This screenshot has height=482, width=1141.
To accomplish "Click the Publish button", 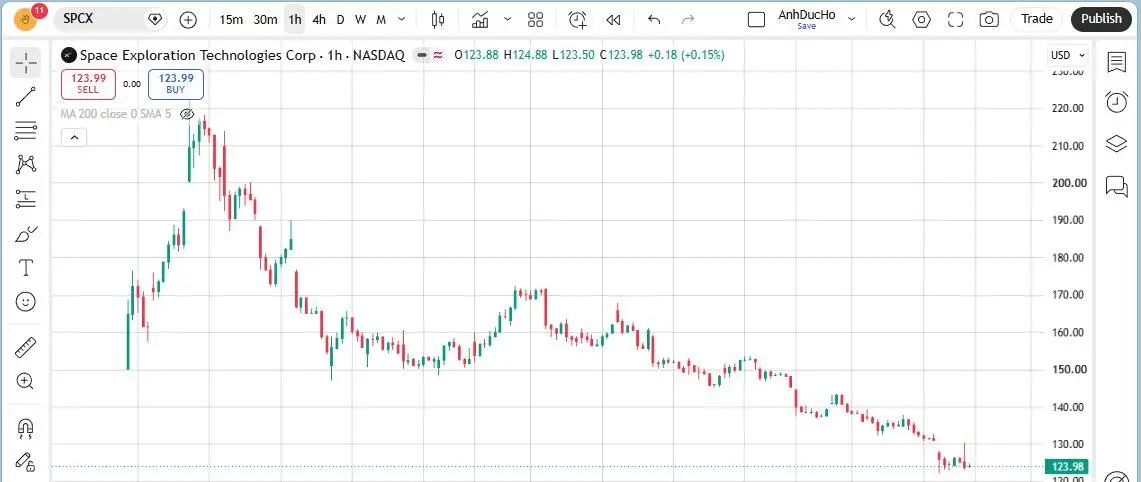I will [1101, 19].
